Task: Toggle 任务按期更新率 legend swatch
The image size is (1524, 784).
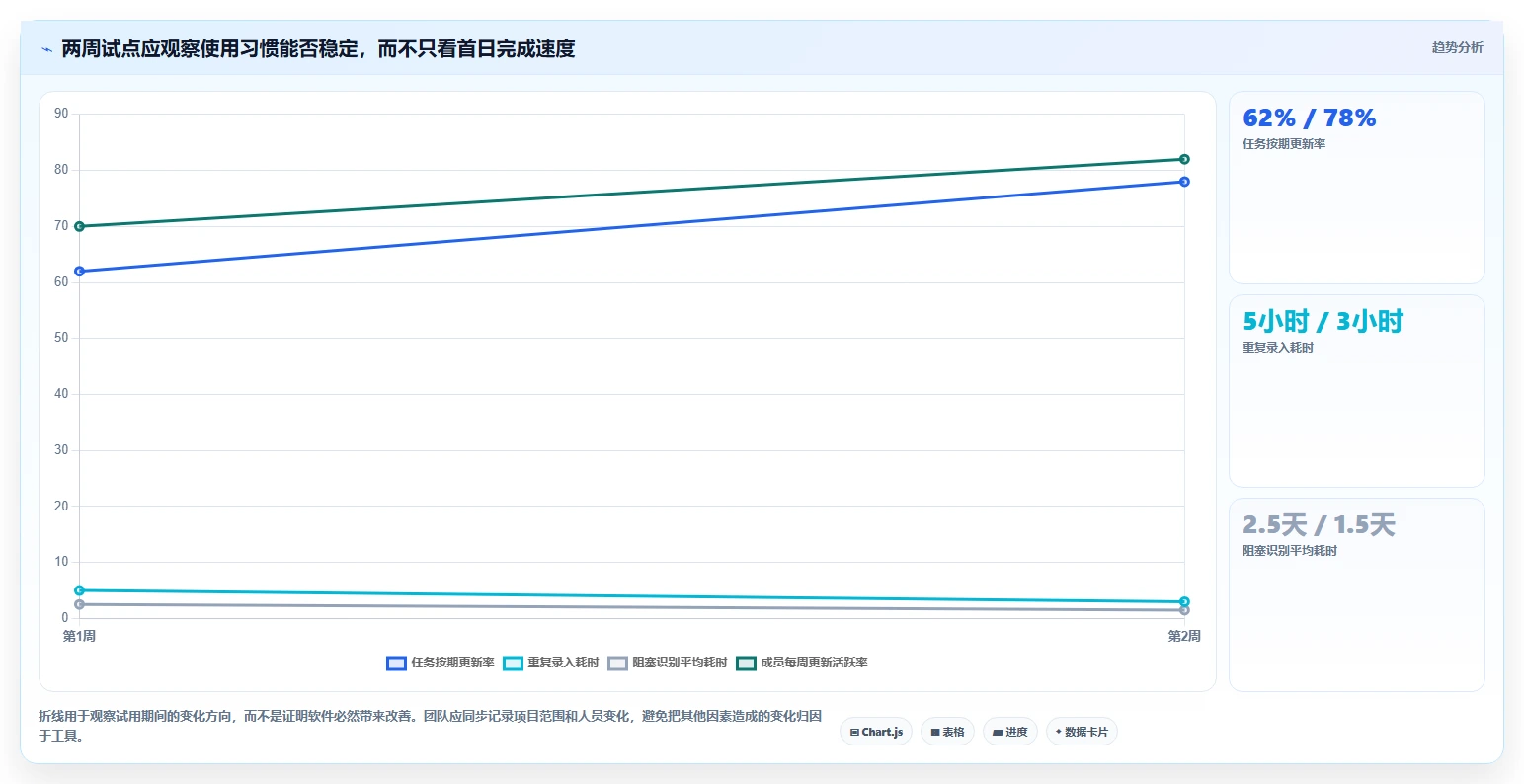Action: (396, 664)
